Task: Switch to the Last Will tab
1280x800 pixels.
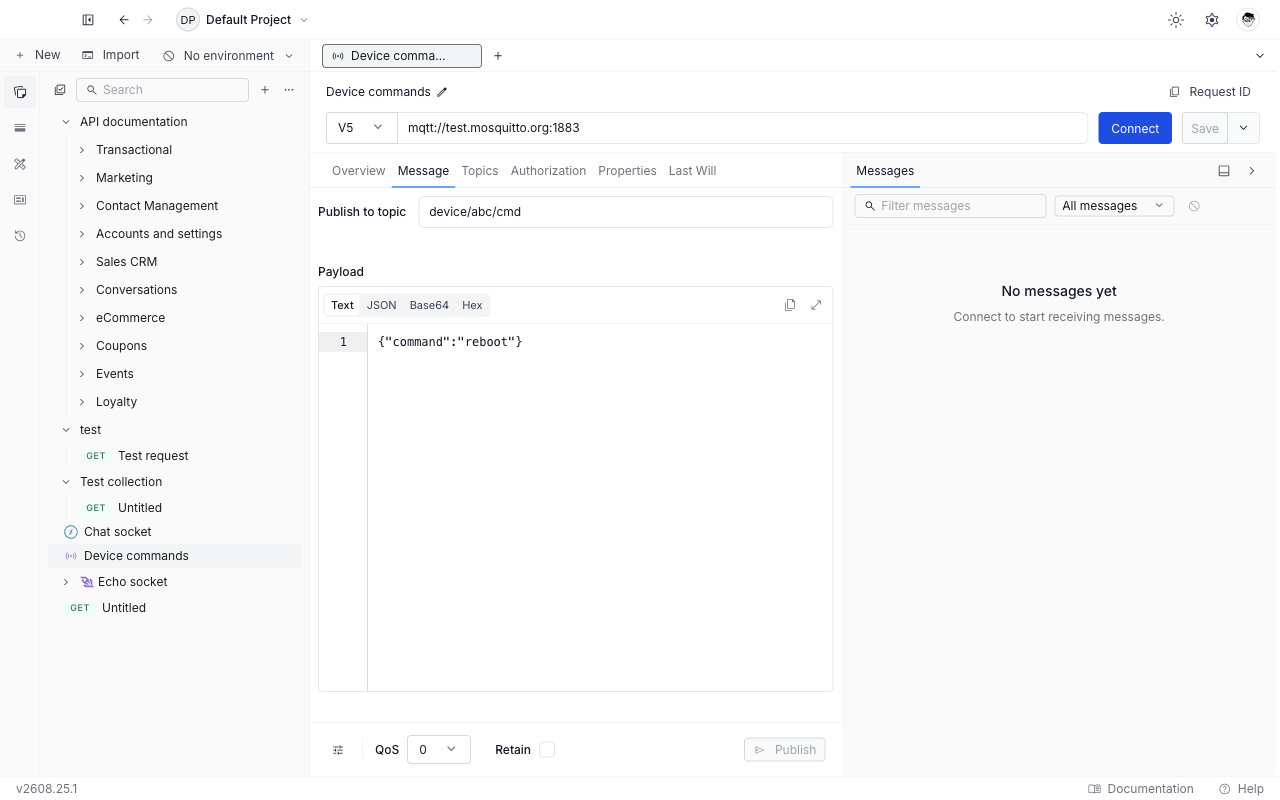Action: pos(692,171)
